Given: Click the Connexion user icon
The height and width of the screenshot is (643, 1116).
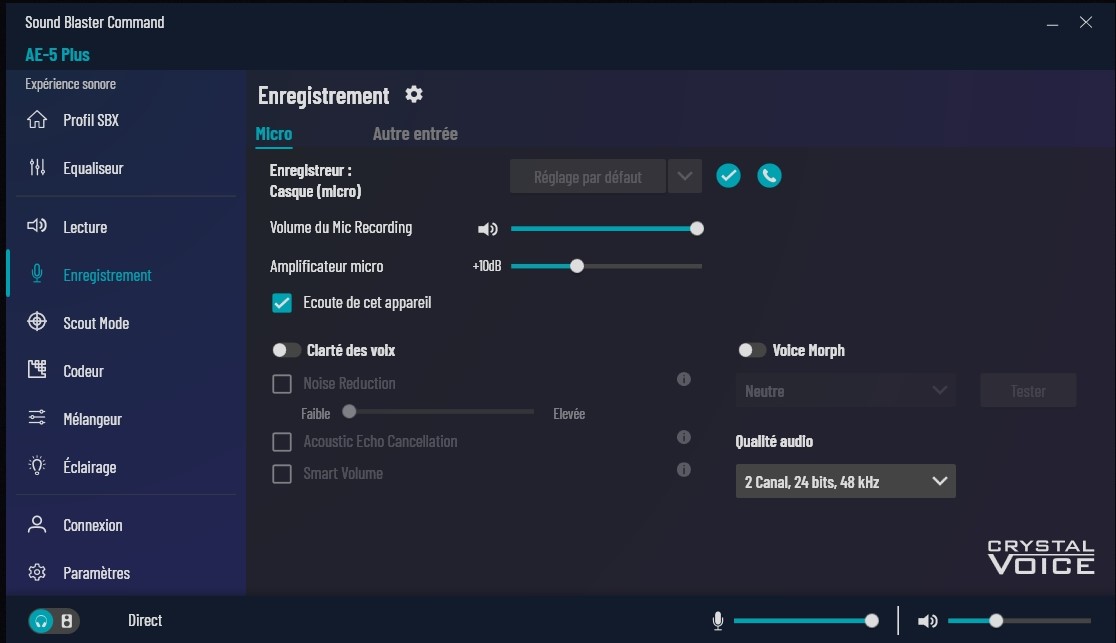Looking at the screenshot, I should pos(37,525).
